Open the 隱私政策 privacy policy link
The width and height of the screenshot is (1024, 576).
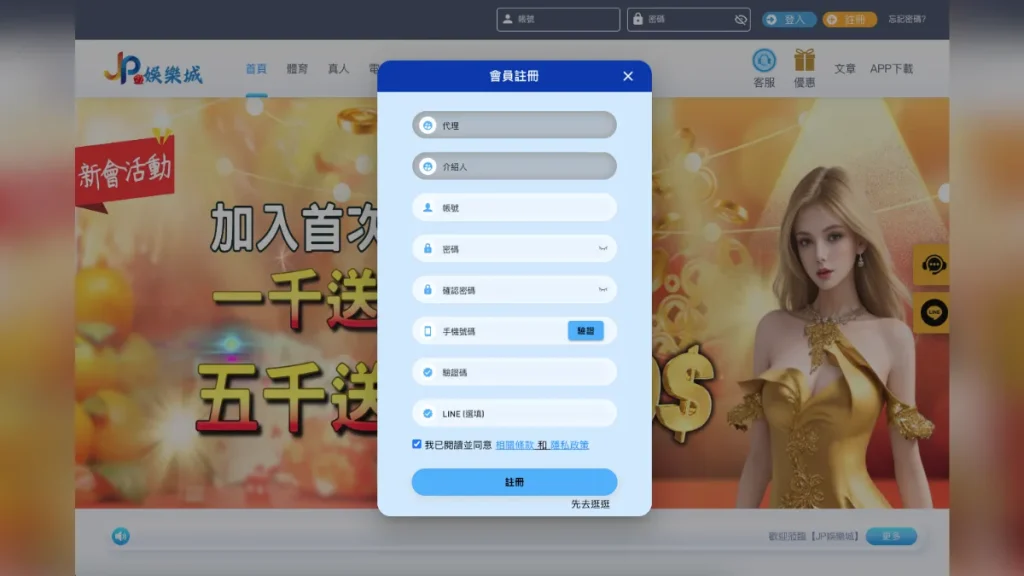tap(568, 444)
